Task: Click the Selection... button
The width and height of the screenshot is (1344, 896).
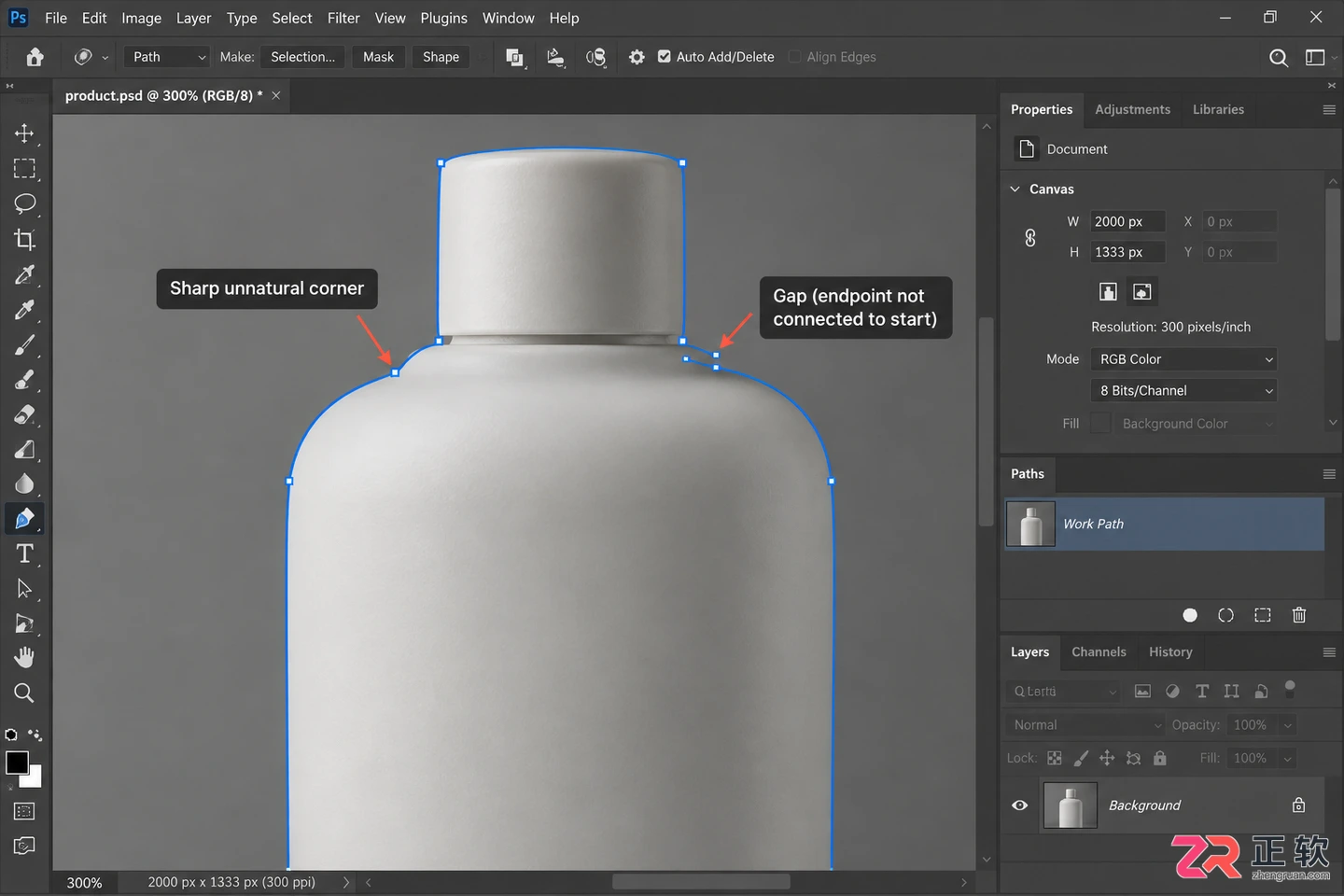Action: 302,57
